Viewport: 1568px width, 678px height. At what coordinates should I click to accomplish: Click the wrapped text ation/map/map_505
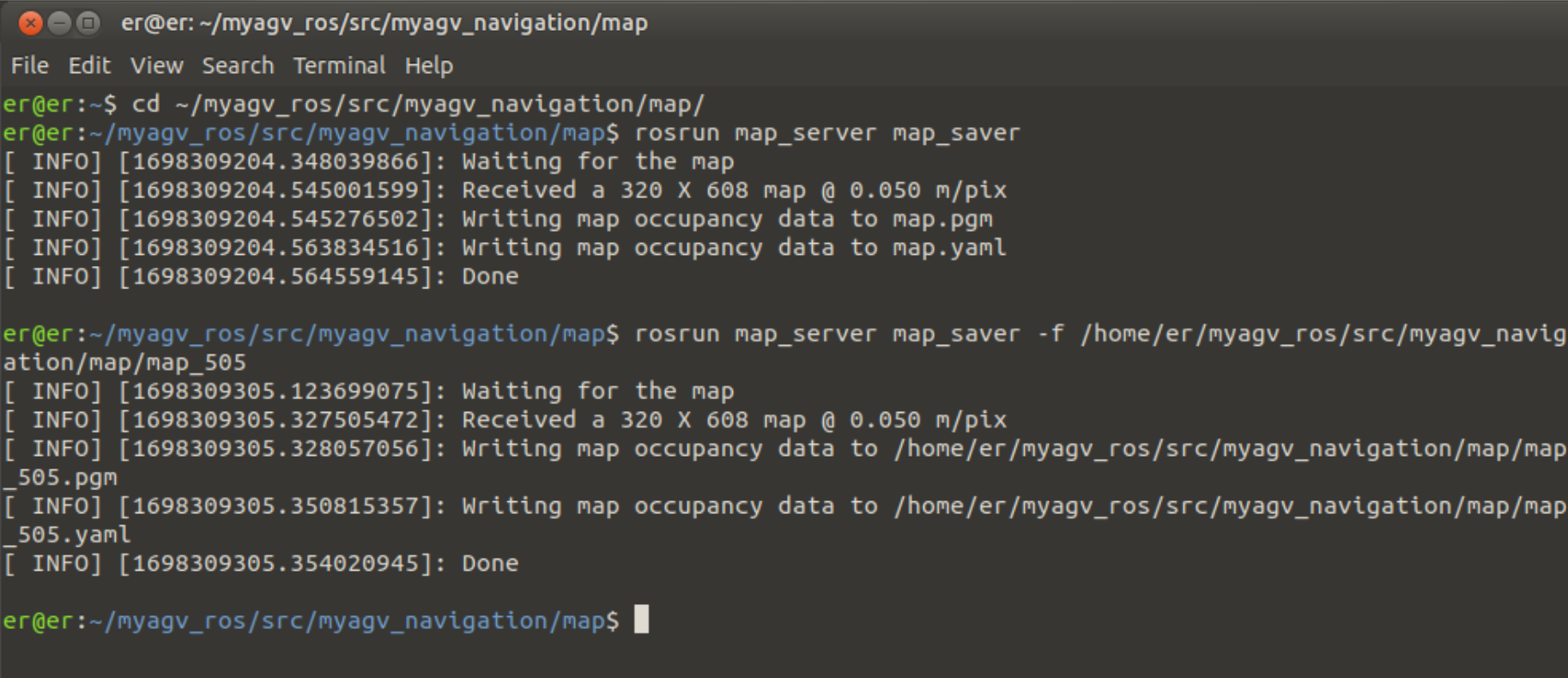pyautogui.click(x=124, y=363)
